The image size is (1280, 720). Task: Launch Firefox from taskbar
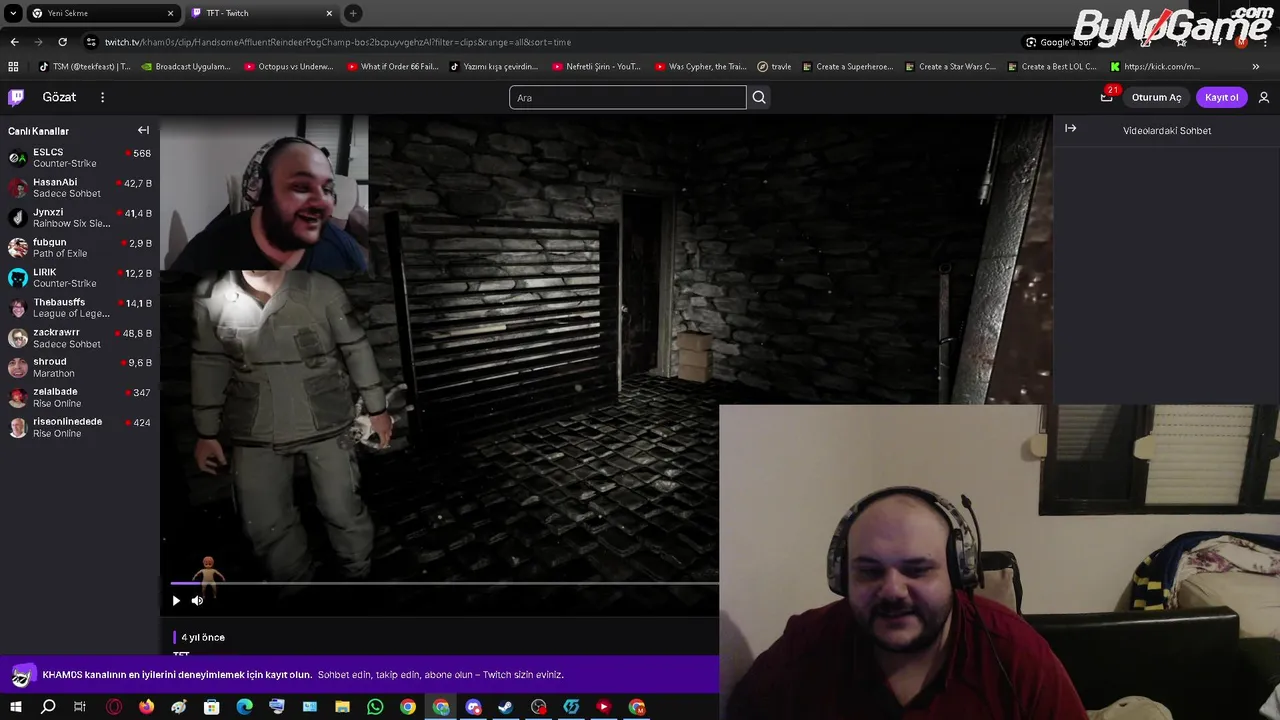tap(146, 707)
